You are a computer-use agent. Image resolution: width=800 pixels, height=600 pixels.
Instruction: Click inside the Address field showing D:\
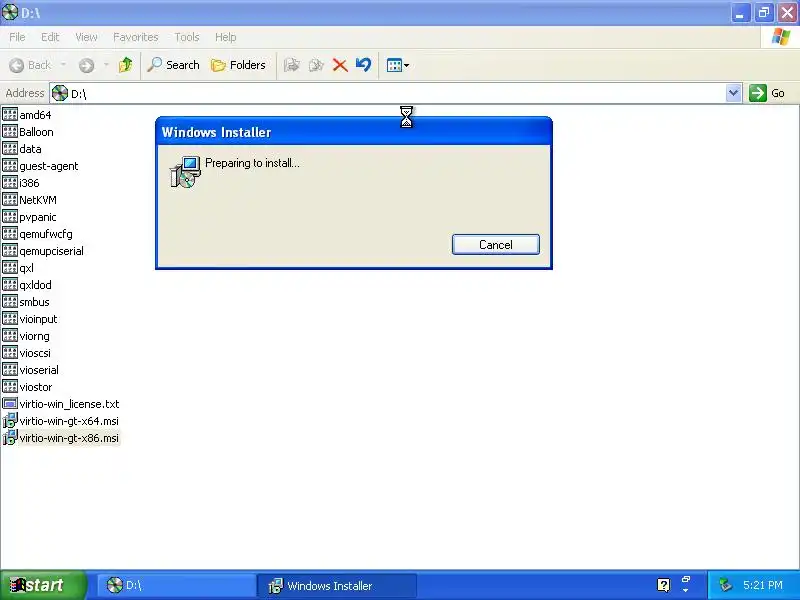tap(388, 93)
